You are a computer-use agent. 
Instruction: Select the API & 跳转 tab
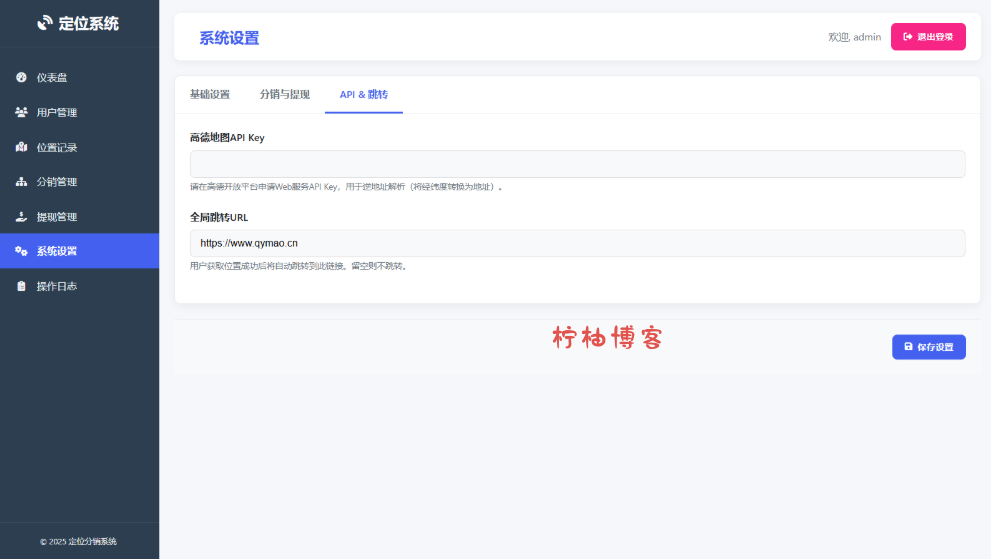[363, 94]
